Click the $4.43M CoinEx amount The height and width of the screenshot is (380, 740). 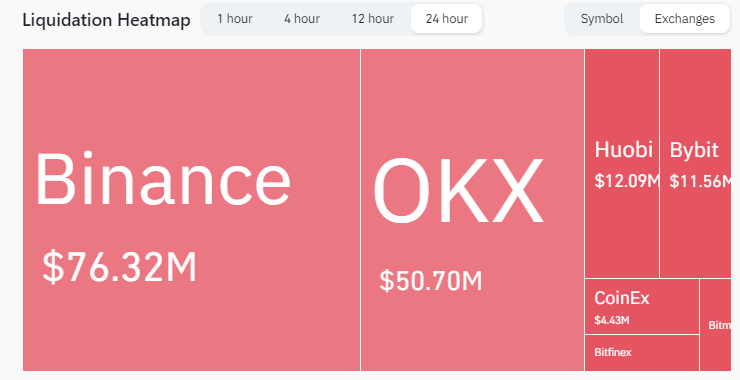pyautogui.click(x=612, y=321)
